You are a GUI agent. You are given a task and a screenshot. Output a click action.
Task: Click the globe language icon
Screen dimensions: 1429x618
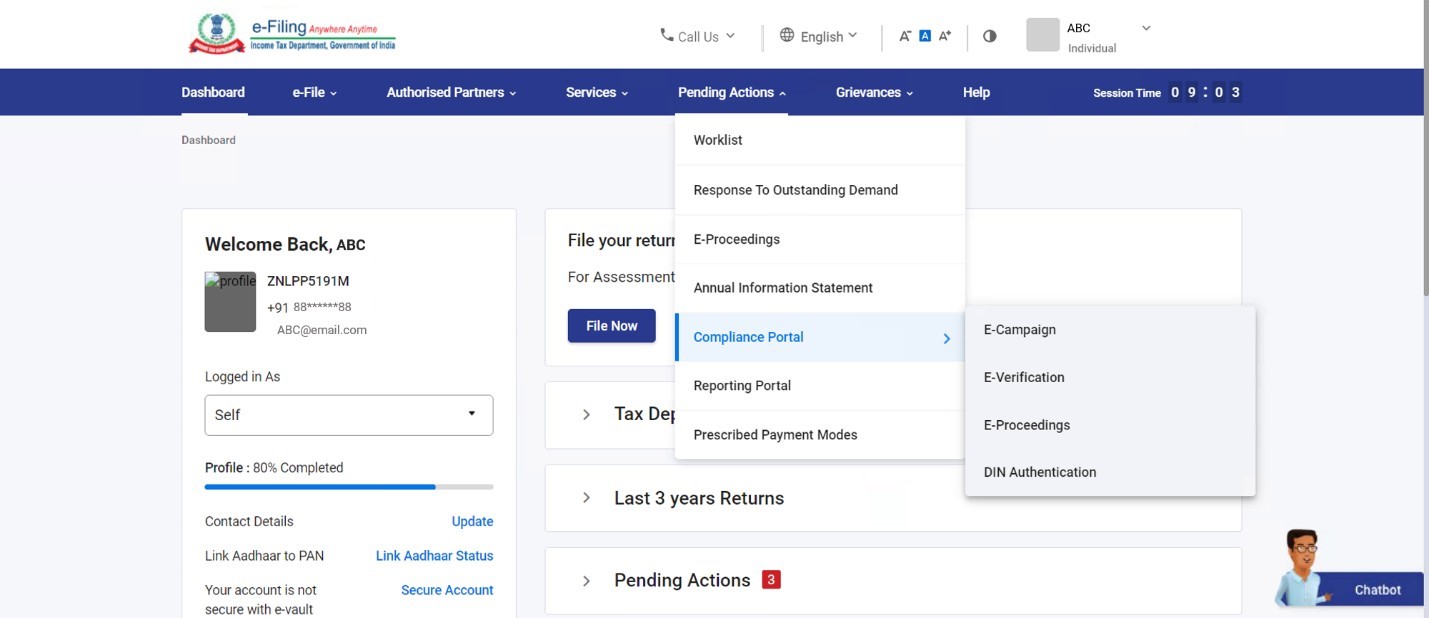[x=787, y=35]
